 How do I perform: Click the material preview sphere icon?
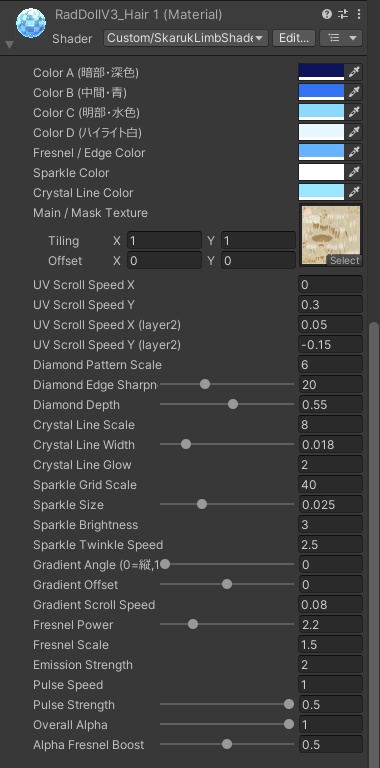click(31, 23)
